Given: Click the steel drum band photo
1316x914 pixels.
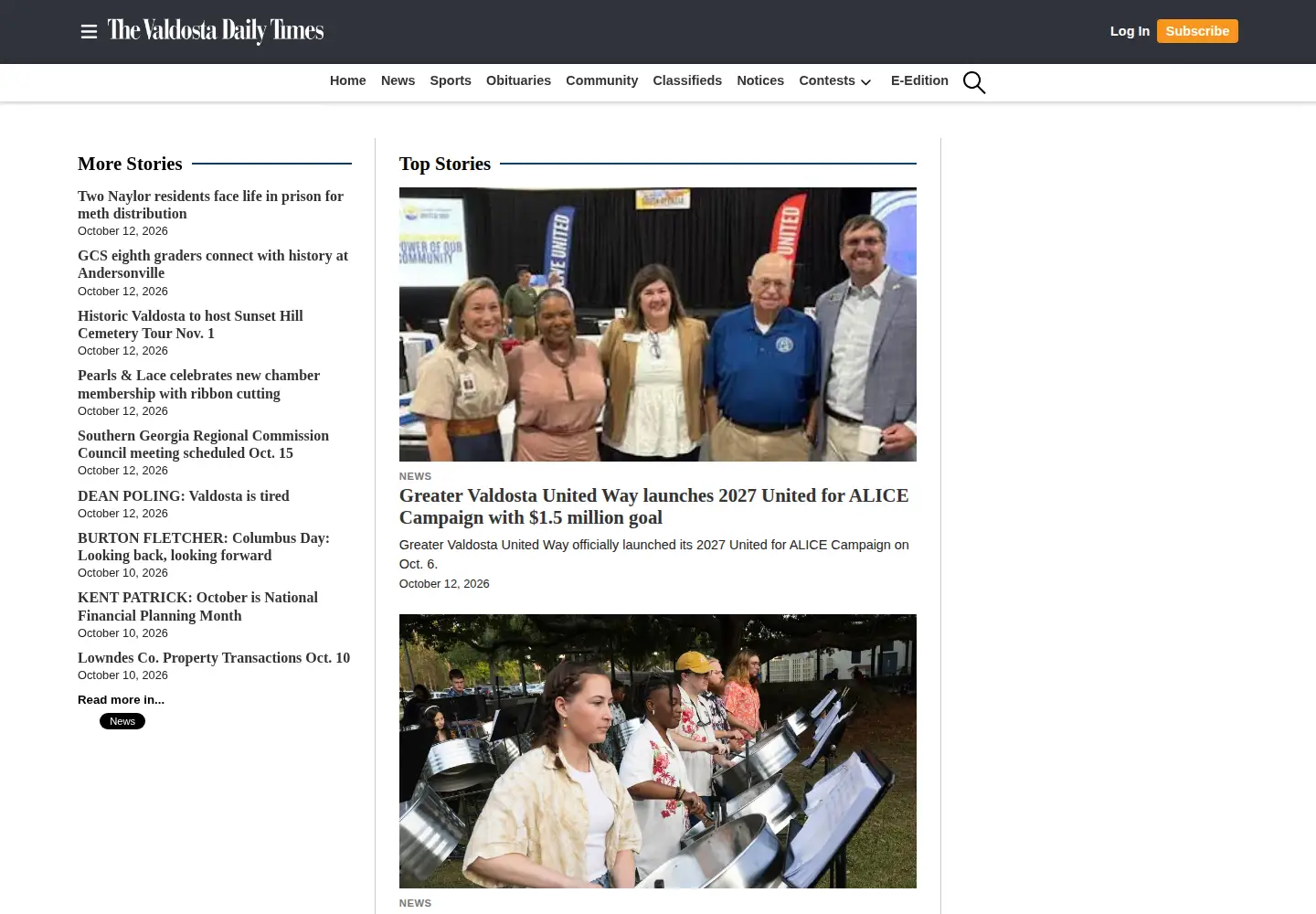Looking at the screenshot, I should click(658, 751).
